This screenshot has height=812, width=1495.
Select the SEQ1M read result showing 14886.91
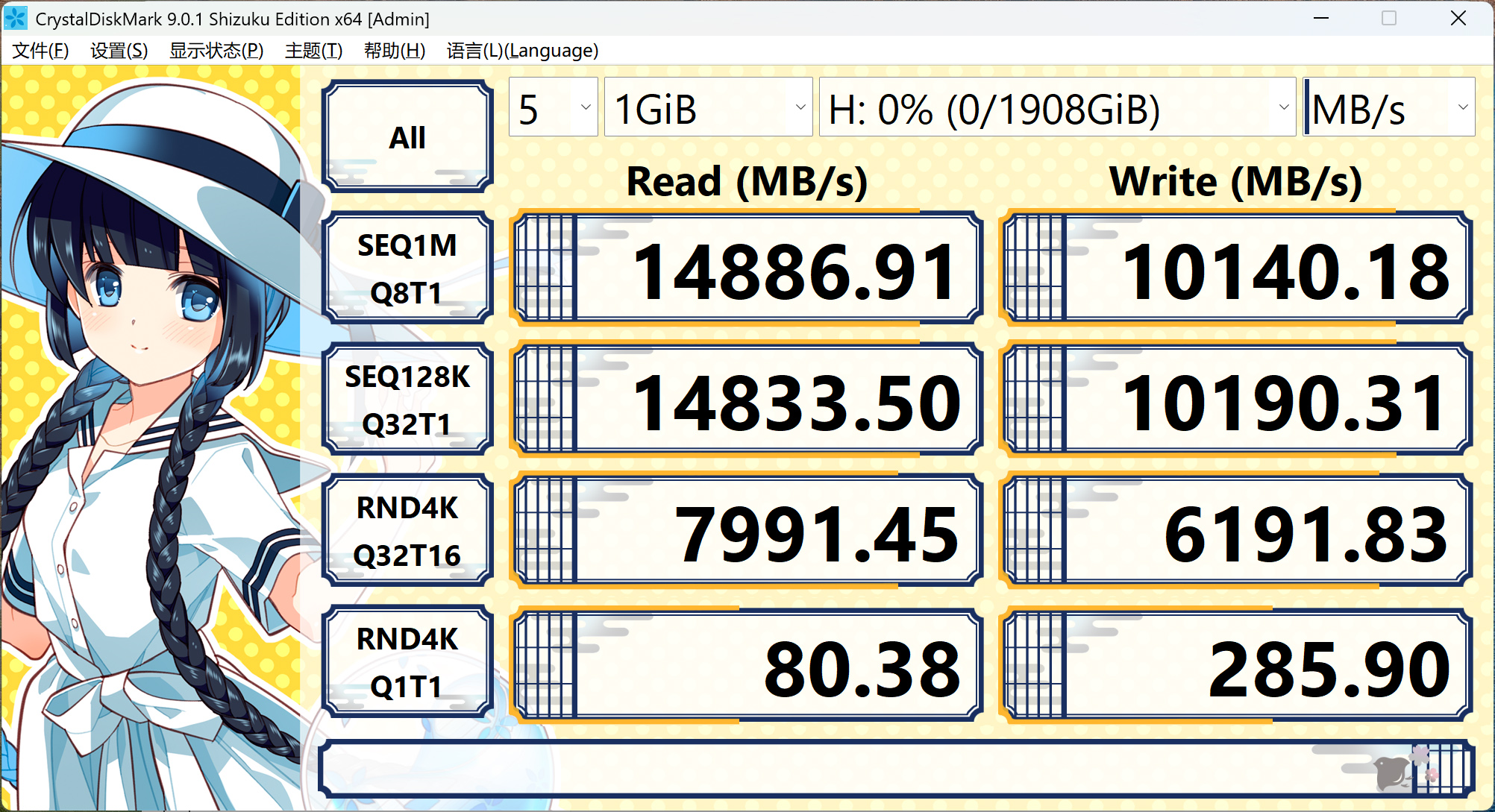[746, 267]
